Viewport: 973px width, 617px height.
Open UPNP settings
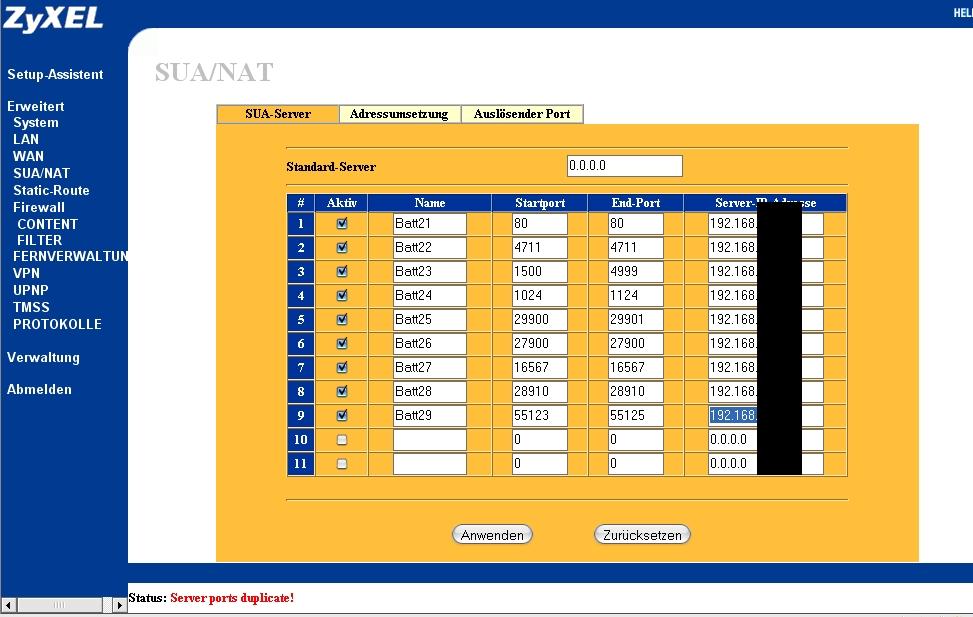point(31,290)
